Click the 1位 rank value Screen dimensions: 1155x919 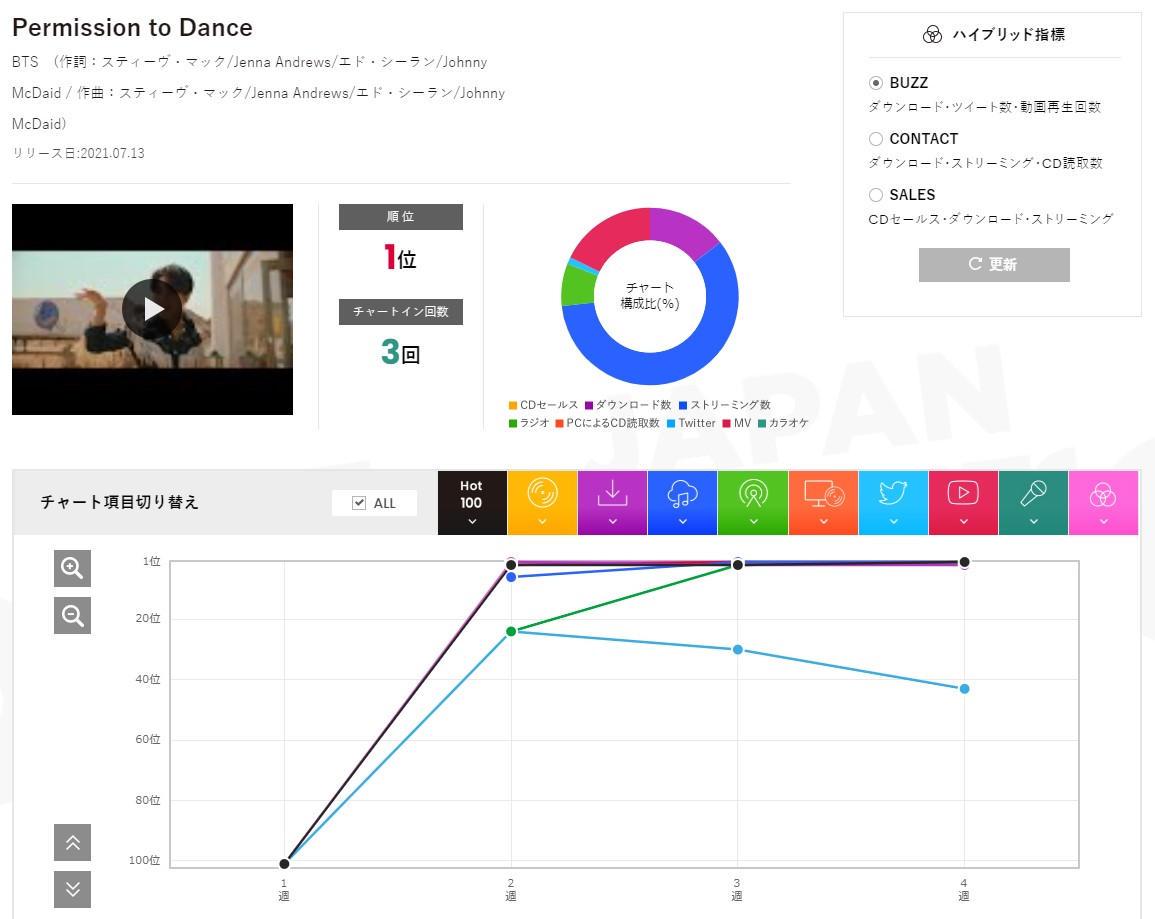(x=401, y=258)
